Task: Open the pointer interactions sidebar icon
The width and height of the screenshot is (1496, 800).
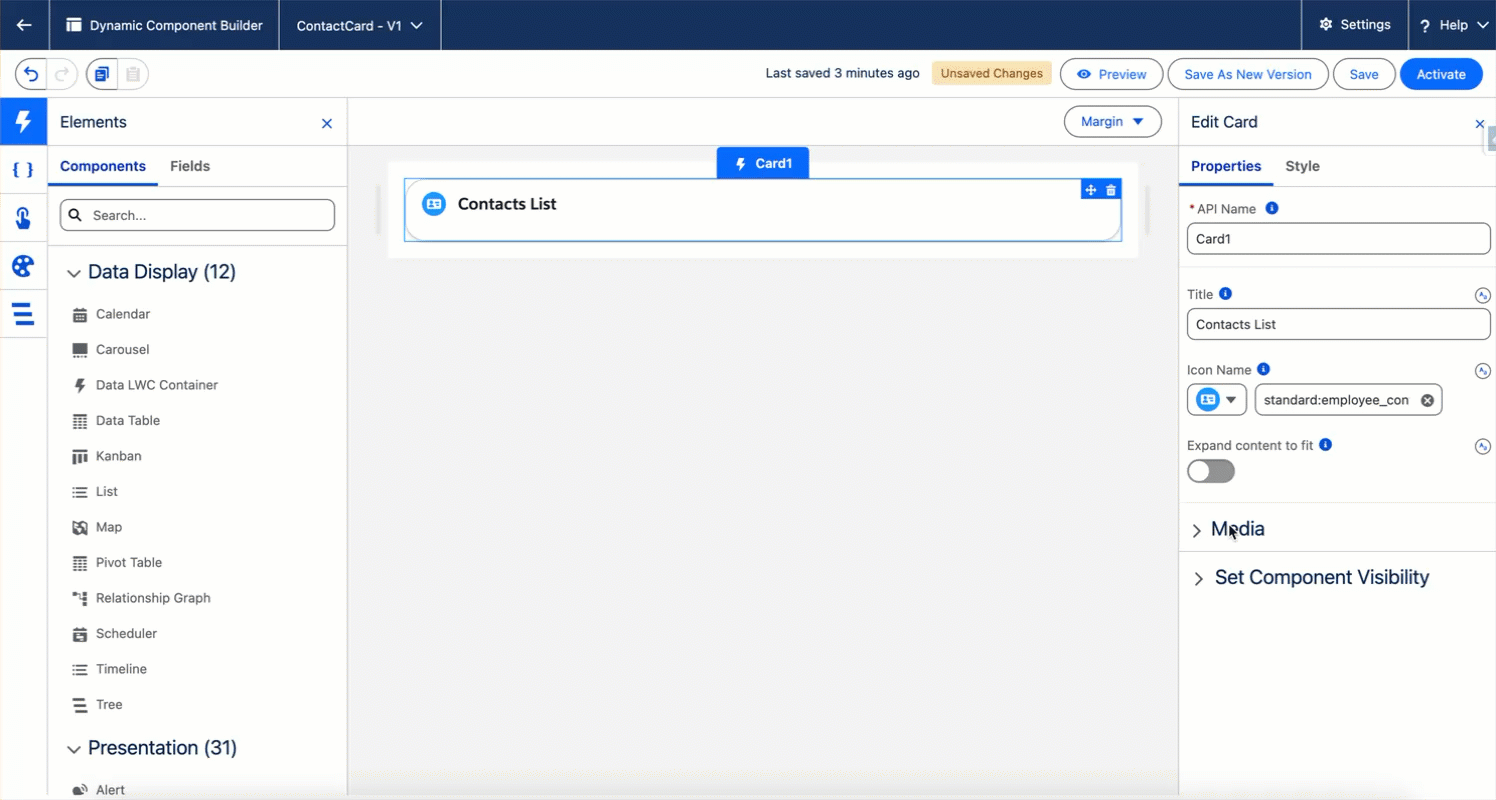Action: [23, 218]
